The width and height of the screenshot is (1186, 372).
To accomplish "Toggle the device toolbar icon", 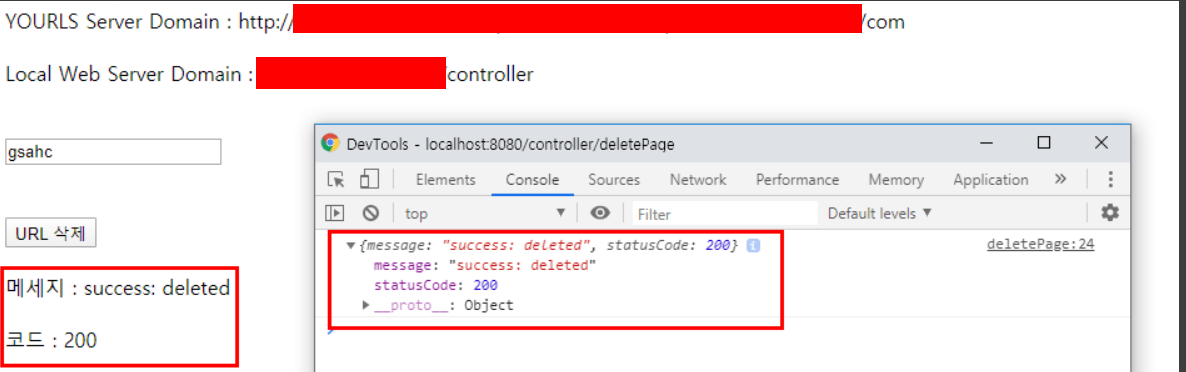I will [369, 180].
